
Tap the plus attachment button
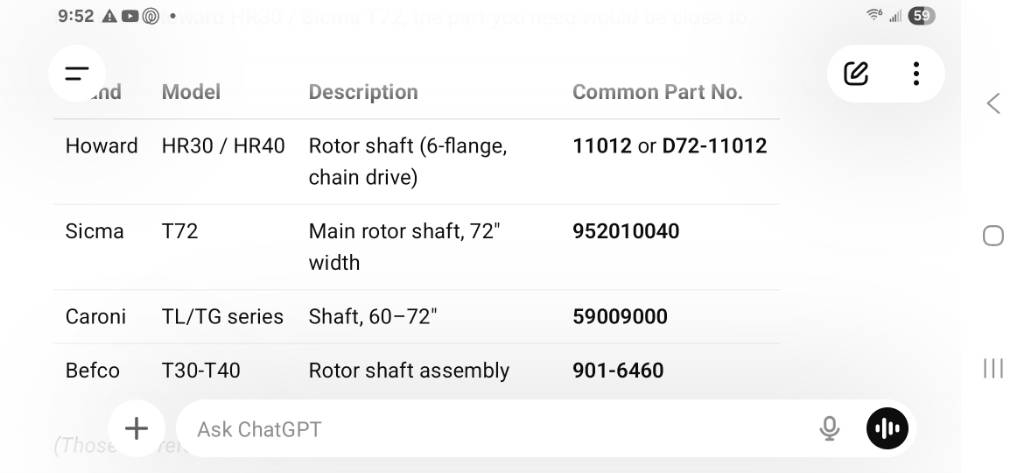[x=136, y=429]
